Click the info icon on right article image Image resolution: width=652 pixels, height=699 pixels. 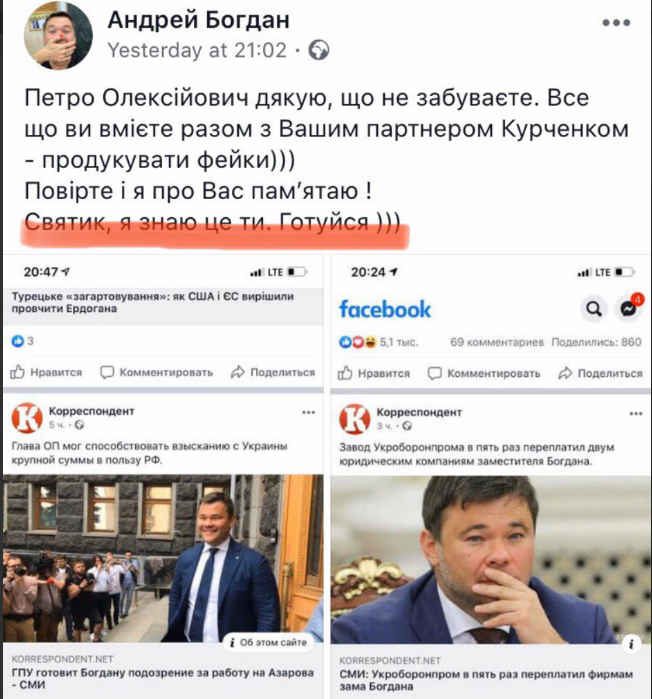click(x=631, y=644)
